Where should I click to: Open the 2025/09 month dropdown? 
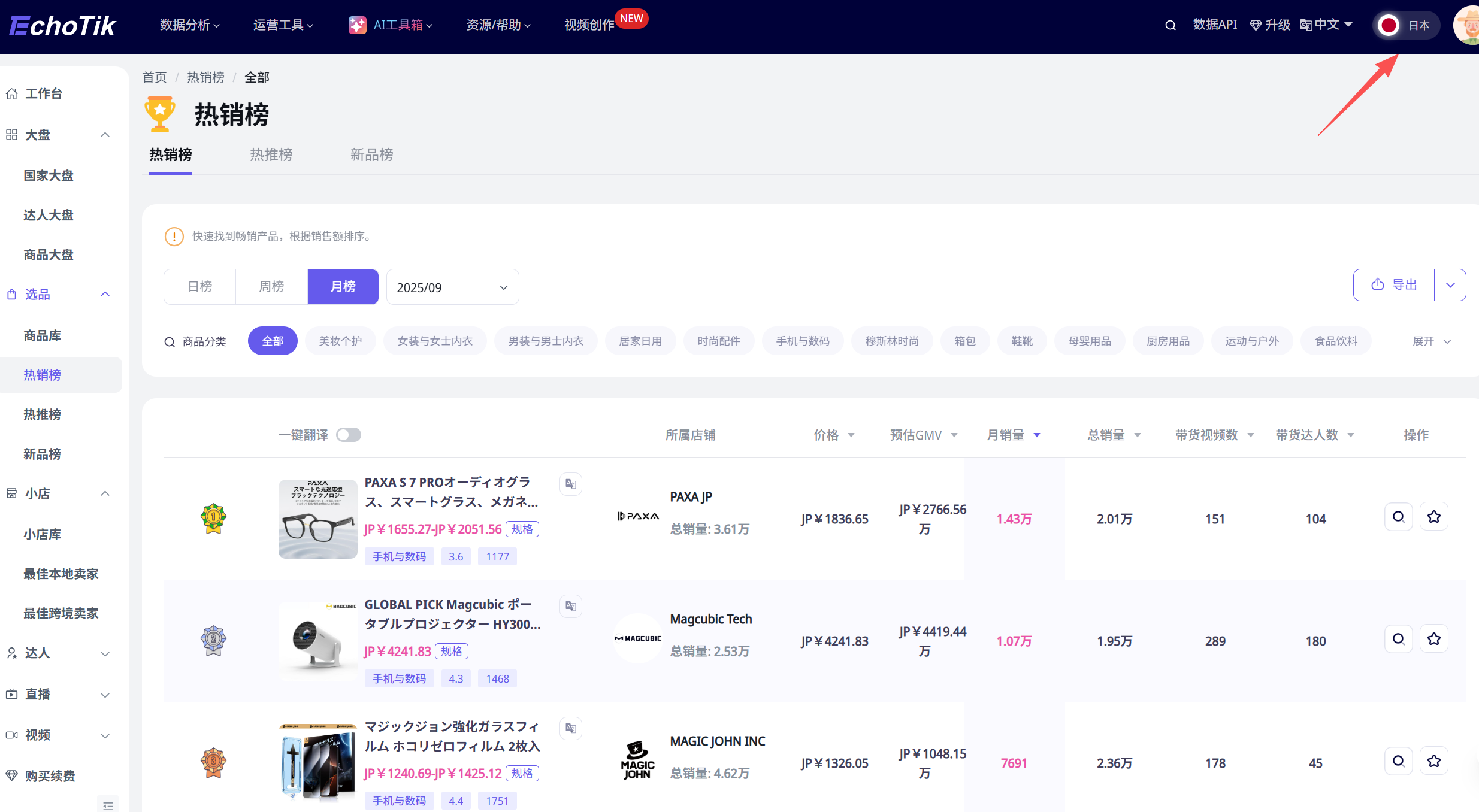(x=452, y=287)
